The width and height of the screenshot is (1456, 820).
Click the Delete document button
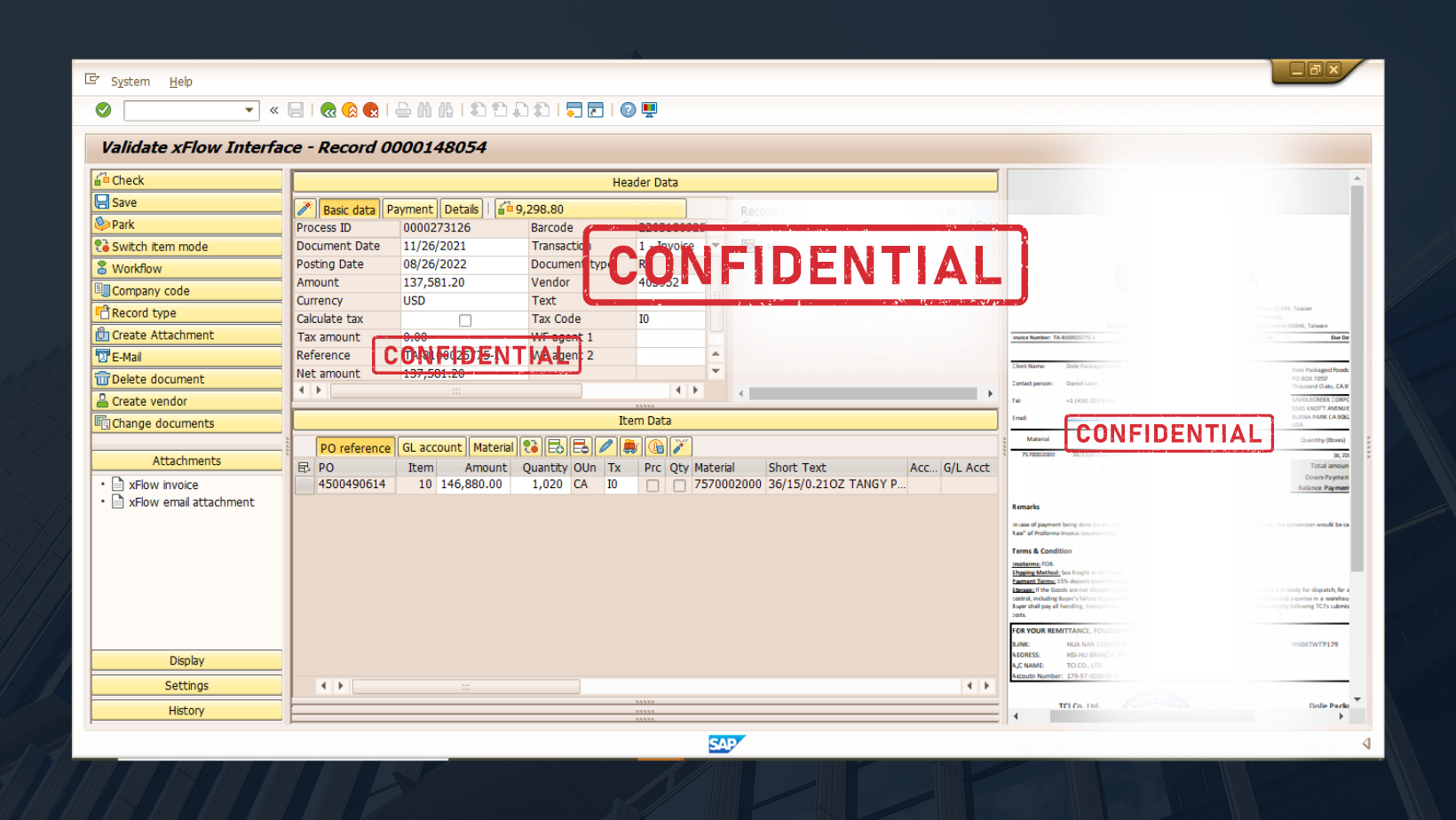(x=186, y=379)
